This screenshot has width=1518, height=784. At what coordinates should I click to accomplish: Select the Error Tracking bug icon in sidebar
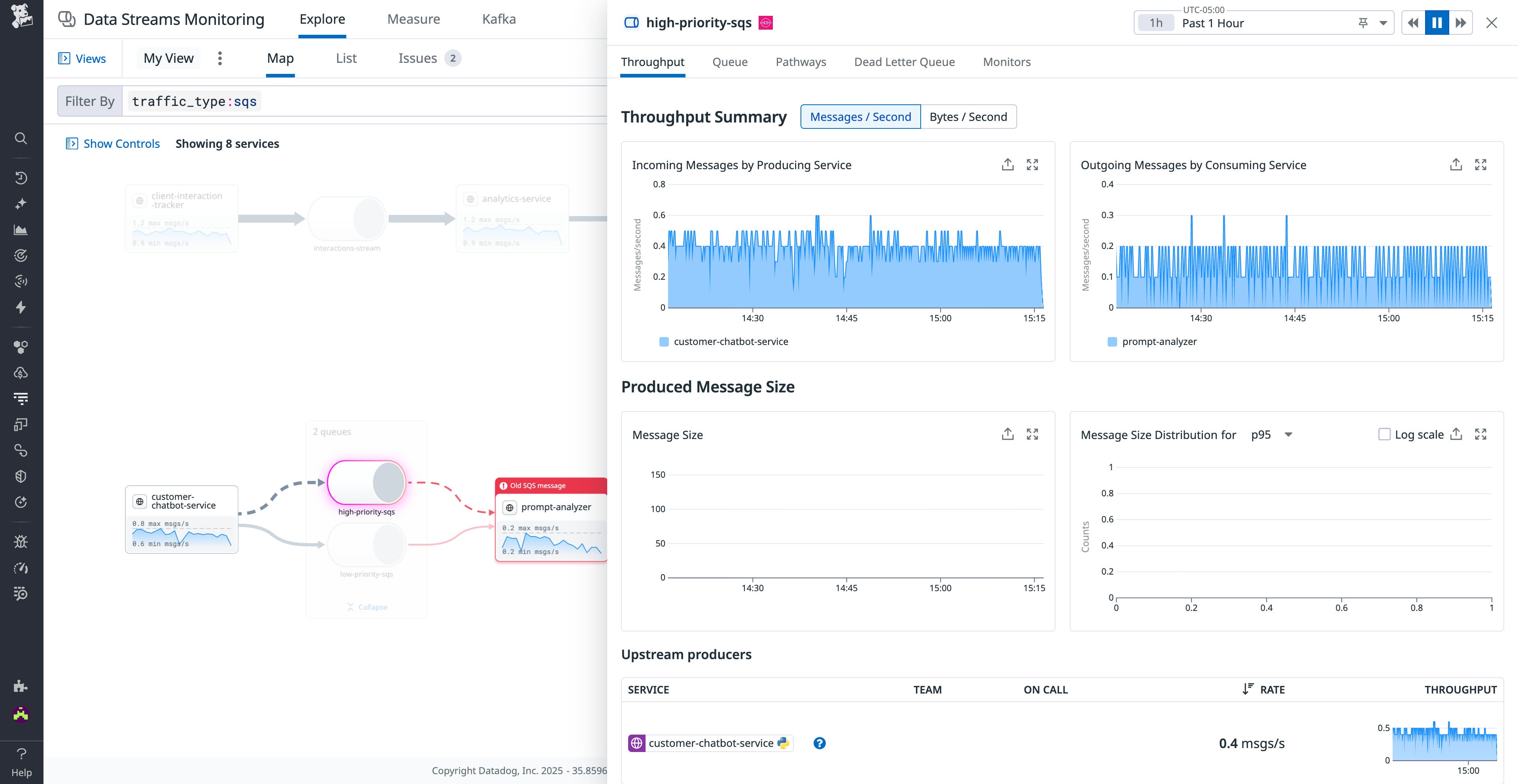21,541
